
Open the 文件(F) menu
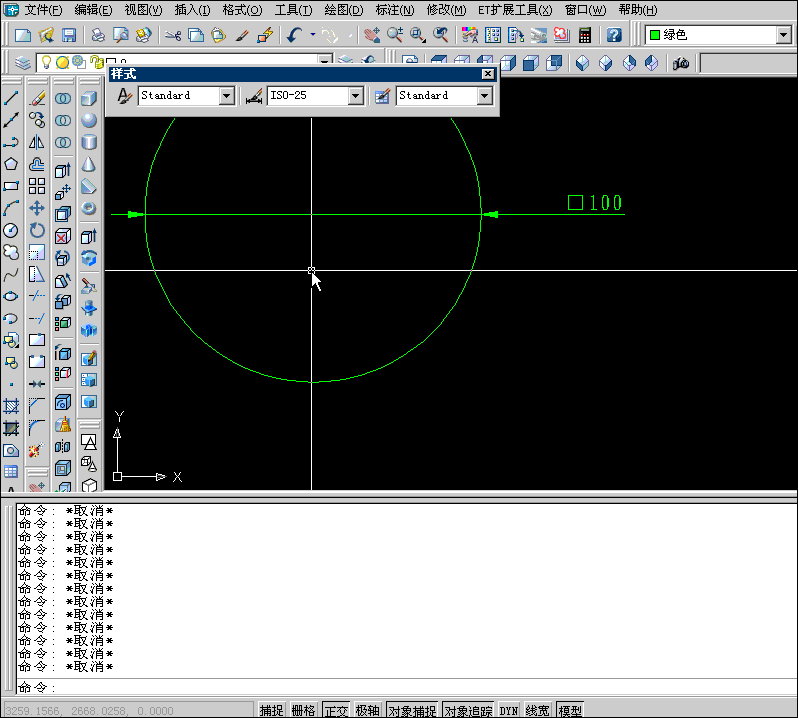tap(43, 10)
